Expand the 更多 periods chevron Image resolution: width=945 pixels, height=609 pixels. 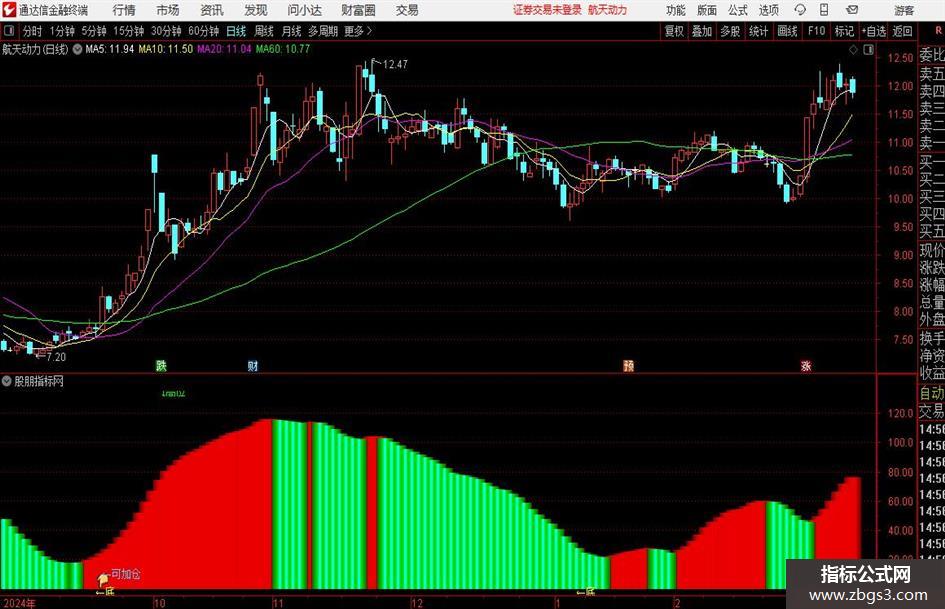click(369, 31)
